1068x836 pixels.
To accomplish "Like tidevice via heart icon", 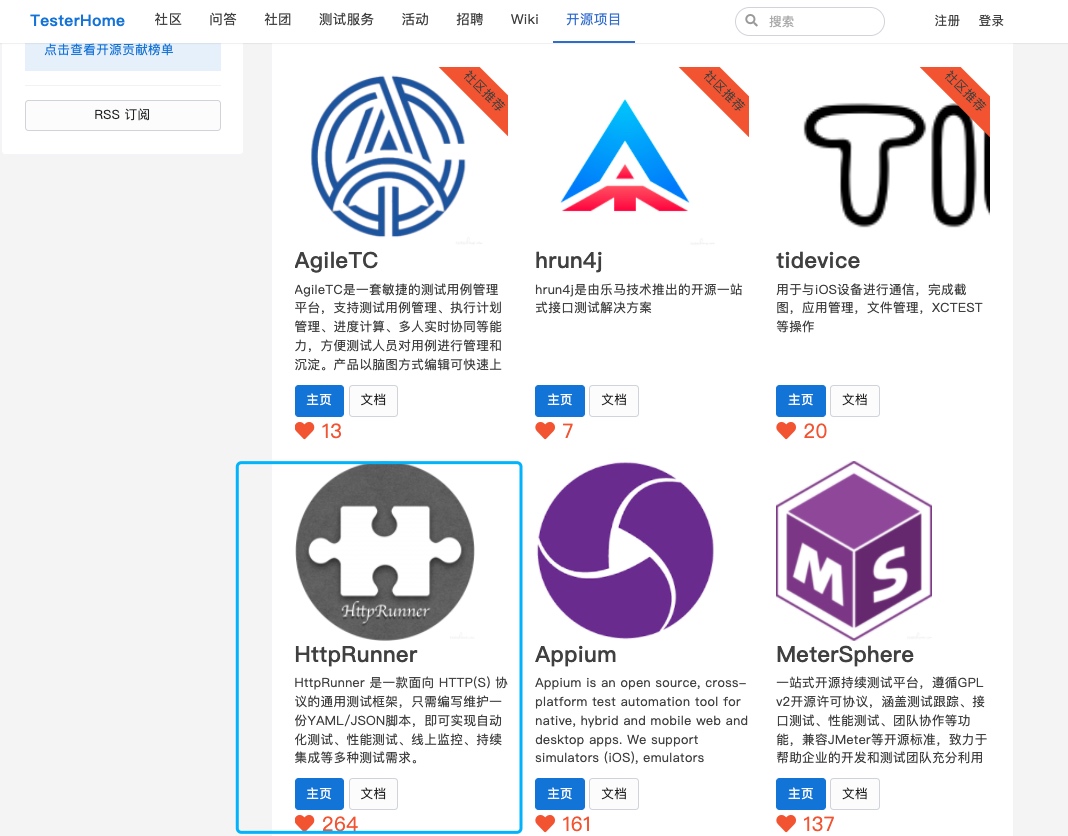I will tap(786, 431).
